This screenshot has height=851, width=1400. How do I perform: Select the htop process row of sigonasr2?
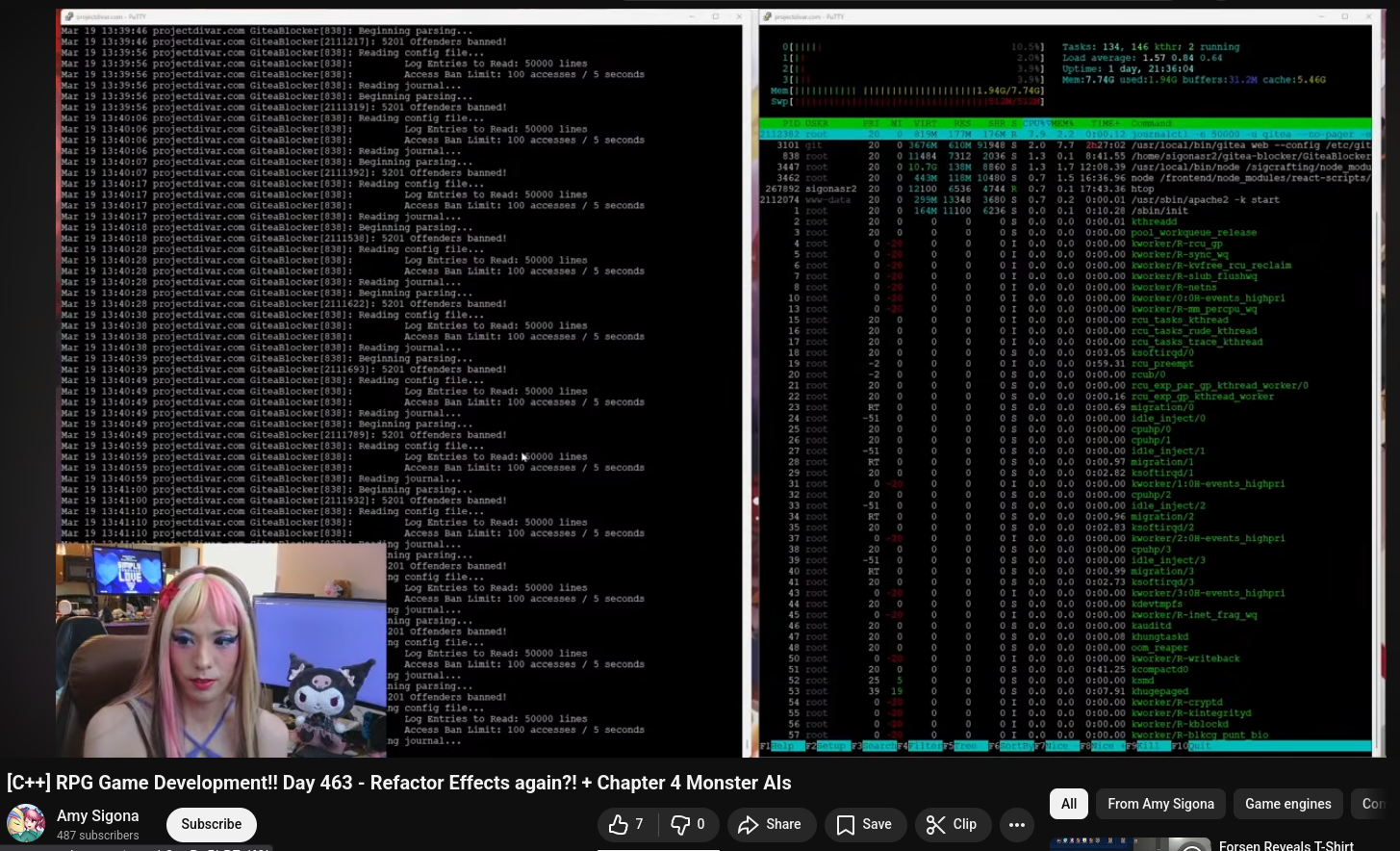1065,190
